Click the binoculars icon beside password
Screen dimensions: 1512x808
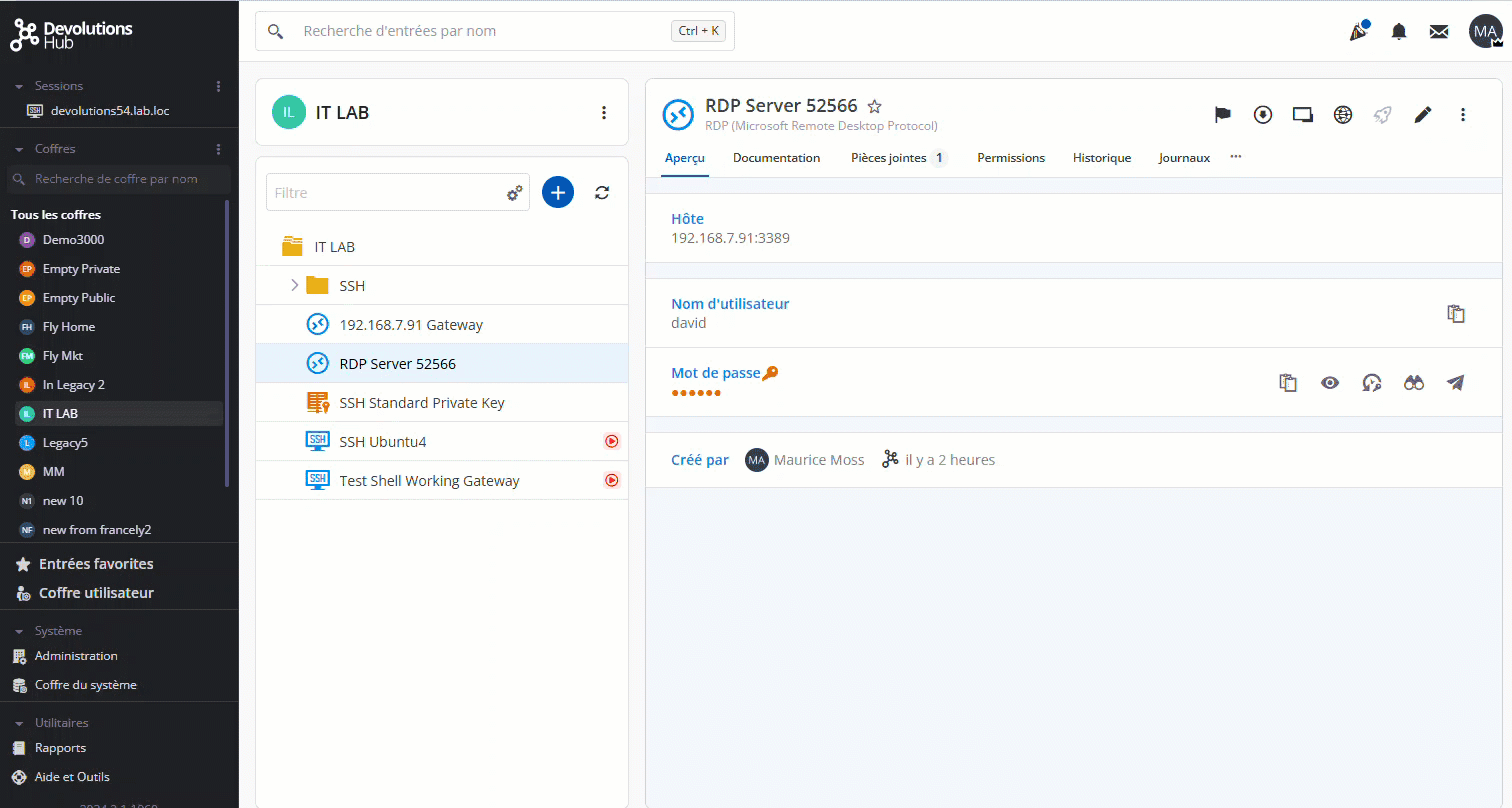[1413, 383]
